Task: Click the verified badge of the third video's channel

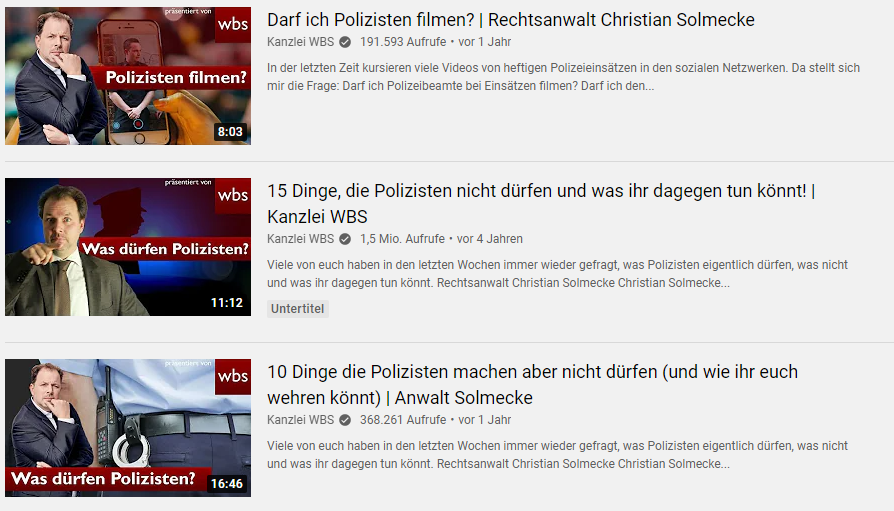Action: pyautogui.click(x=345, y=420)
